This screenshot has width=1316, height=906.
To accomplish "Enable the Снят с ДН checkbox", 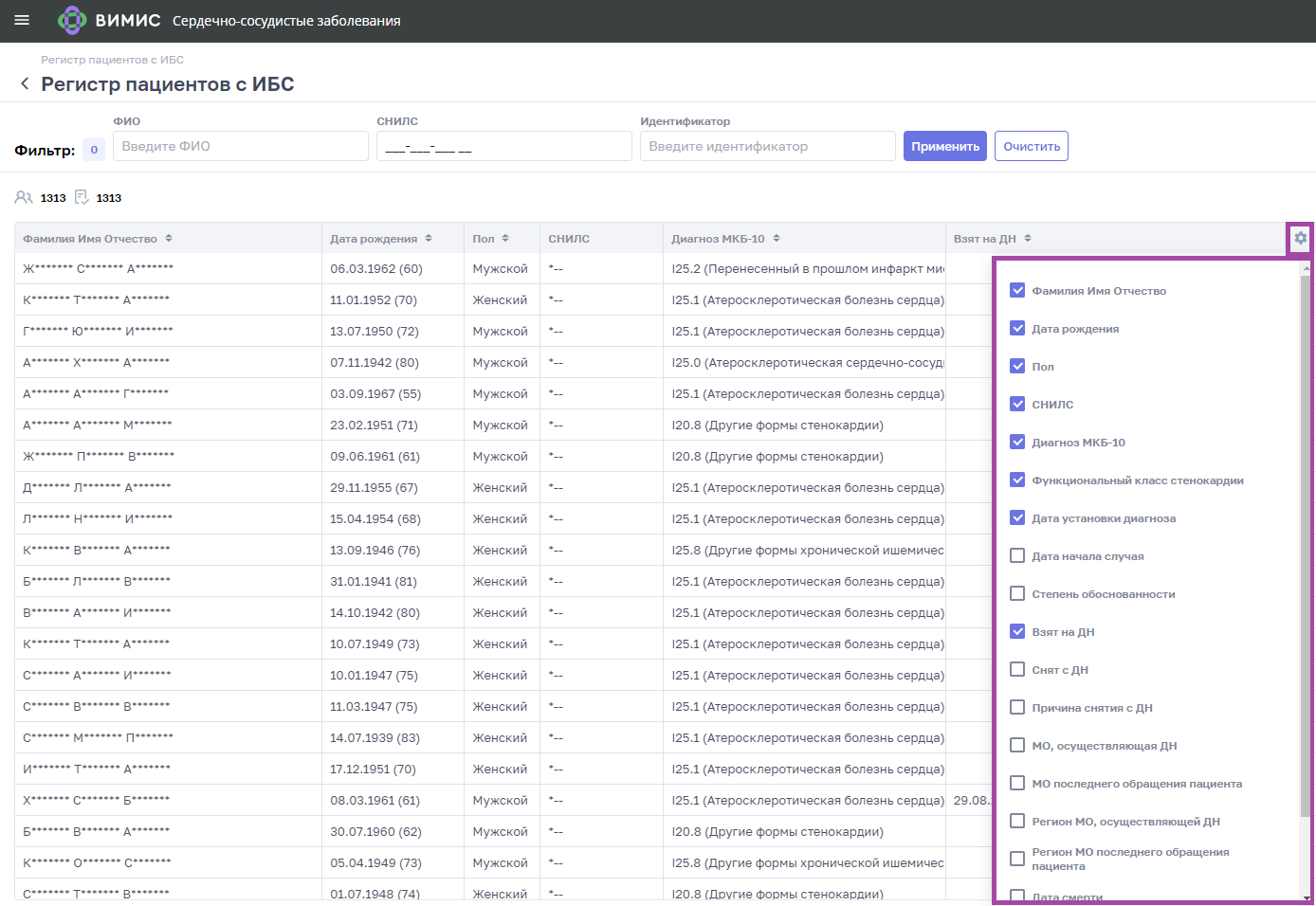I will coord(1017,669).
